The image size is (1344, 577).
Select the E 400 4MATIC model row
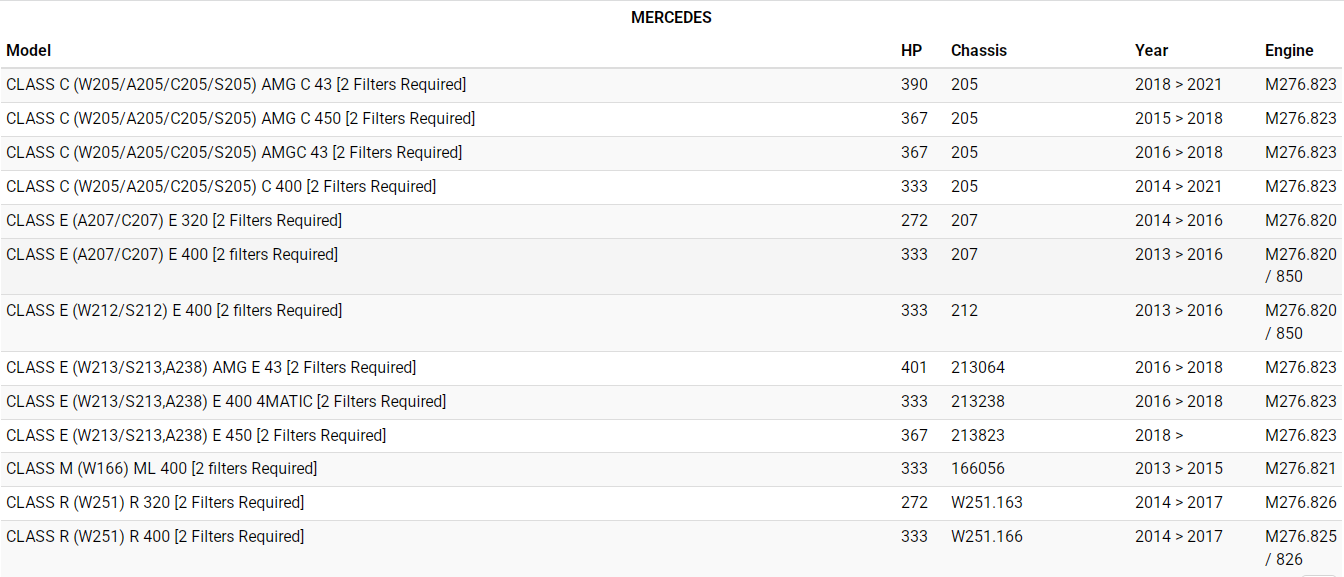click(226, 402)
